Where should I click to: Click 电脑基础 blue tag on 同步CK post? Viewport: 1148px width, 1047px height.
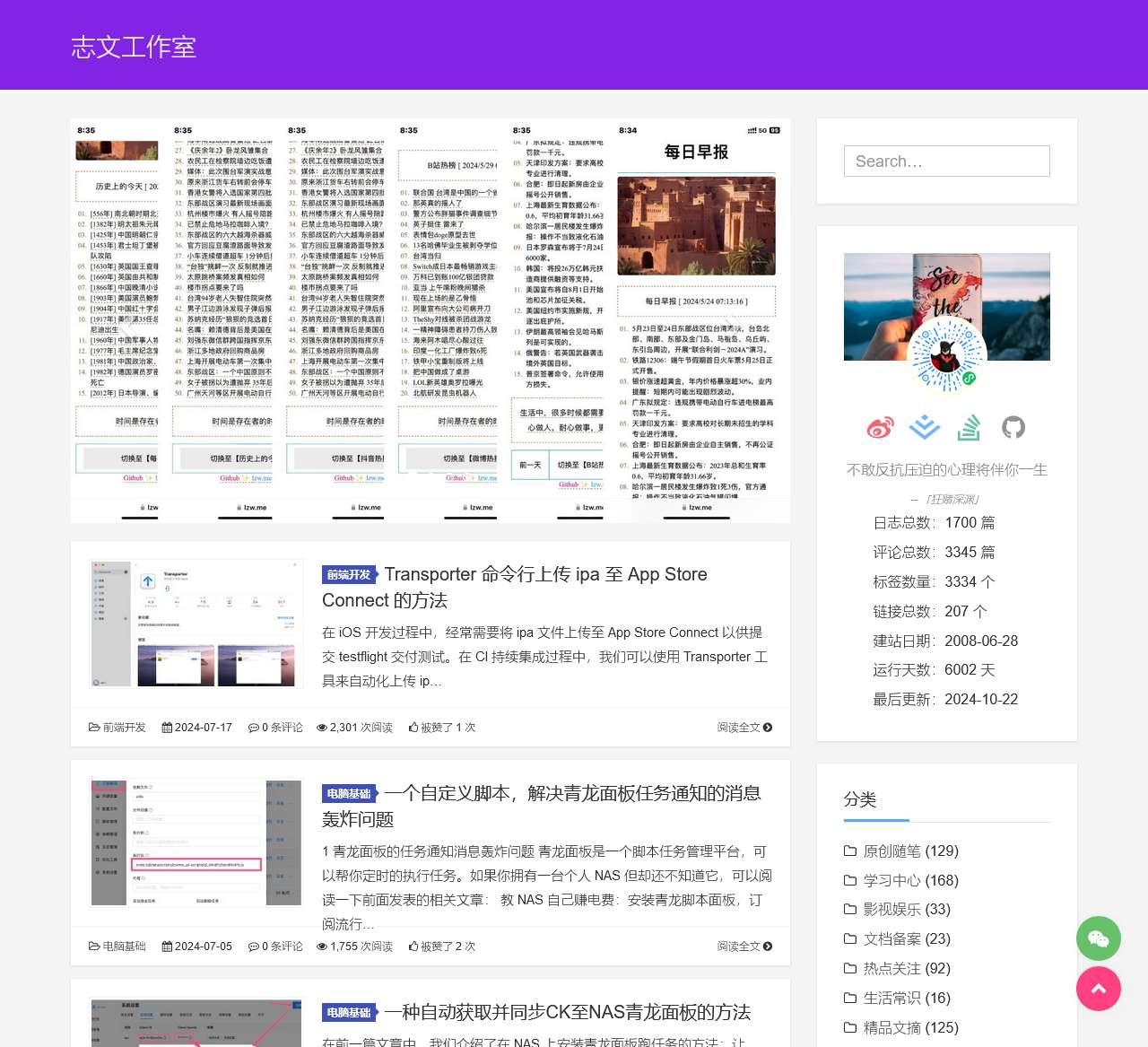coord(349,1013)
